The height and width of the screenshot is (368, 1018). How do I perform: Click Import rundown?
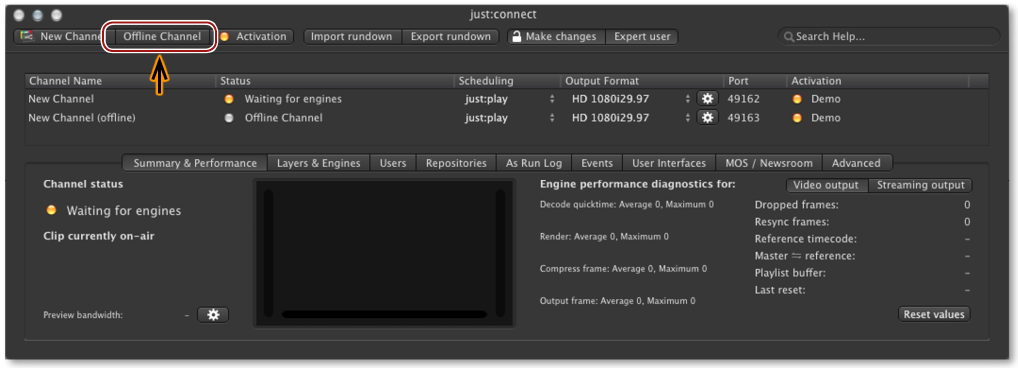coord(352,36)
